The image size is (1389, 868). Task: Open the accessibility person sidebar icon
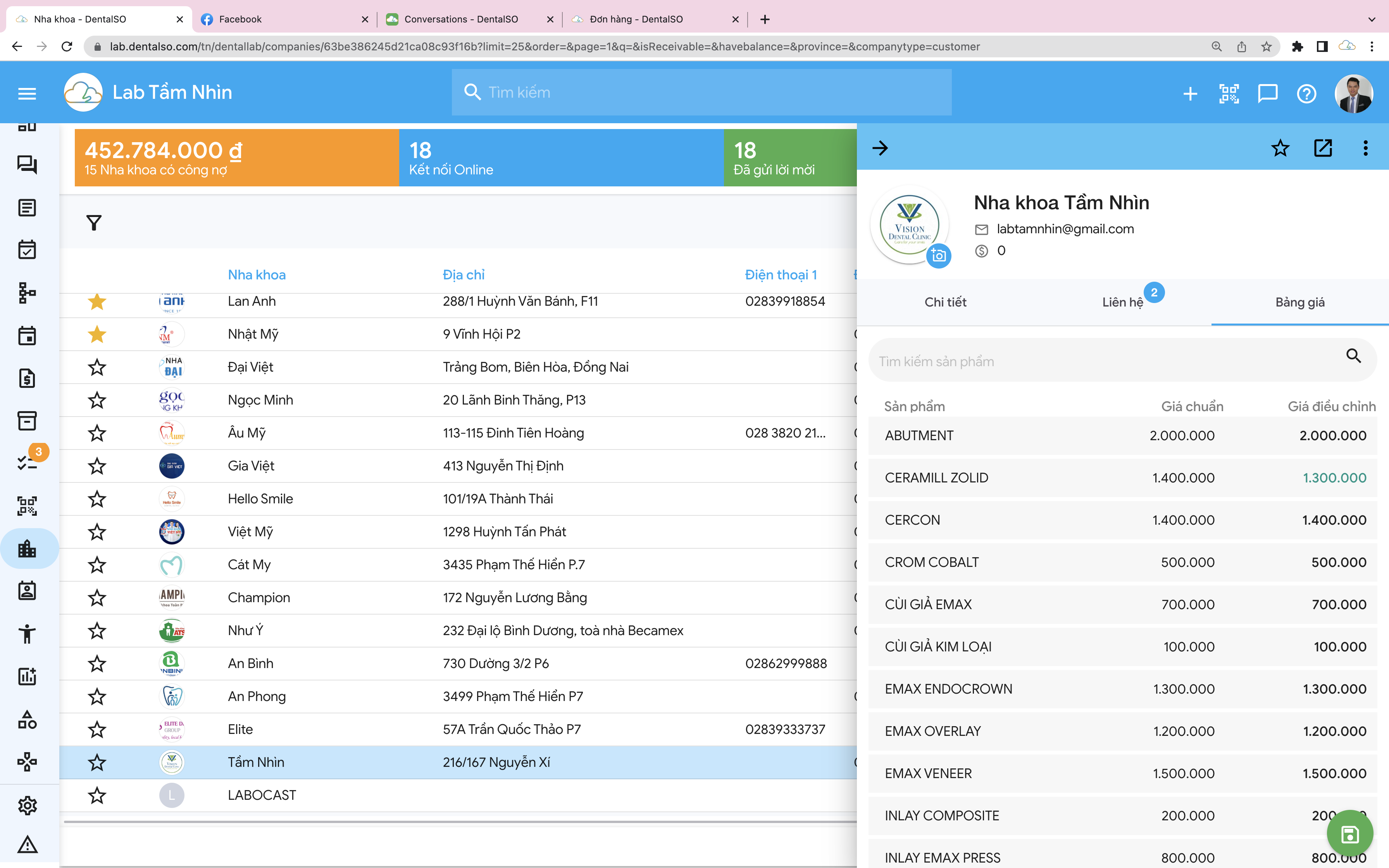pos(27,634)
